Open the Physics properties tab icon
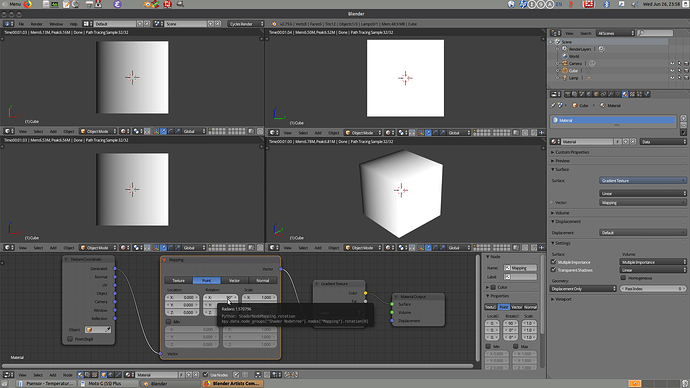Image resolution: width=690 pixels, height=388 pixels. tap(646, 94)
